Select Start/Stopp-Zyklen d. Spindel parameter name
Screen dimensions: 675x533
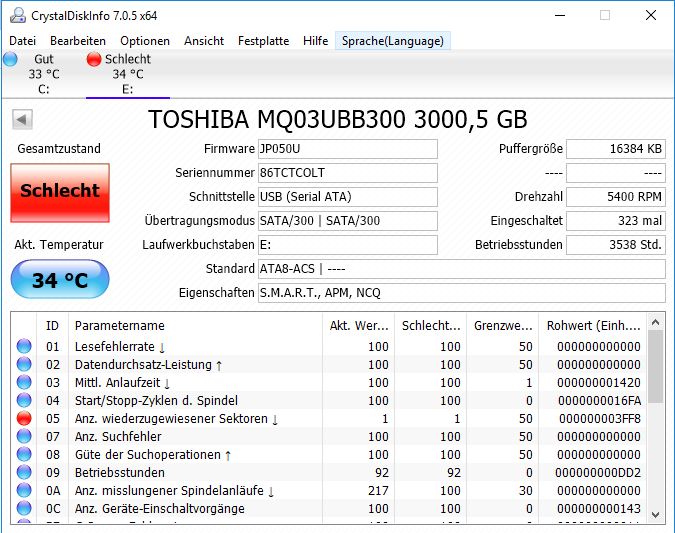tap(156, 401)
